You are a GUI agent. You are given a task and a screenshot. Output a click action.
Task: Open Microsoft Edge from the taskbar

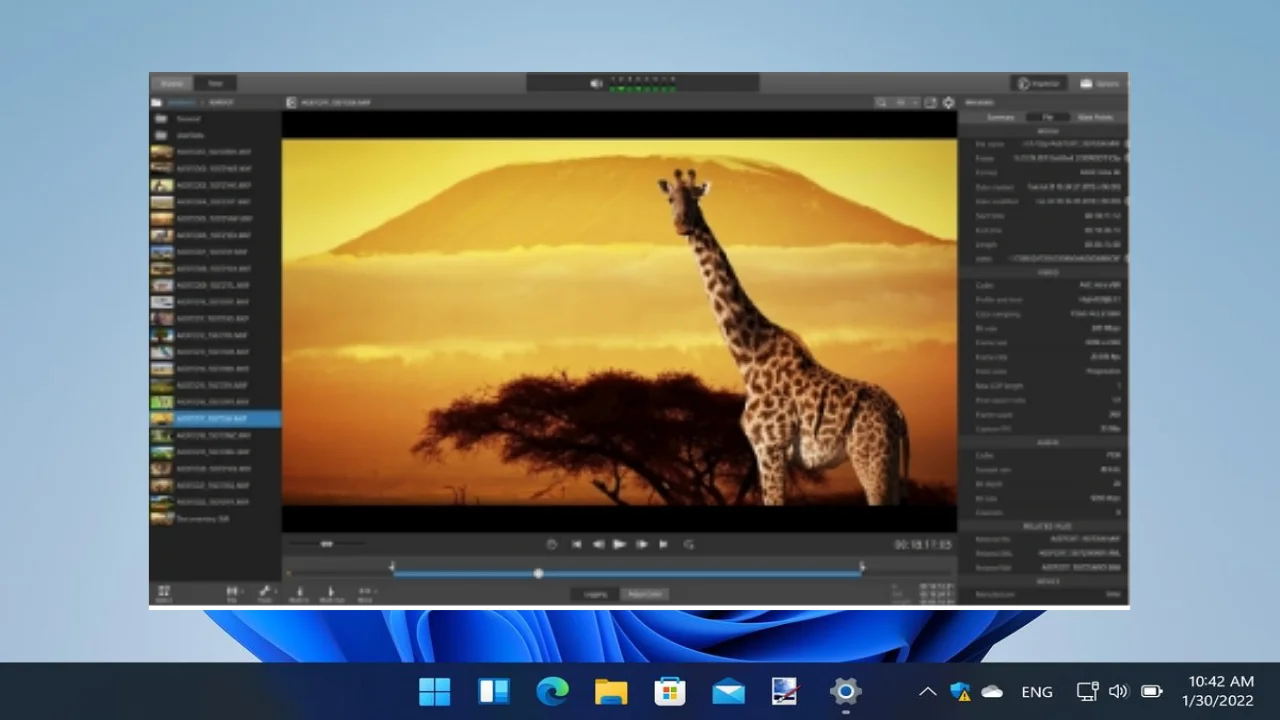552,691
